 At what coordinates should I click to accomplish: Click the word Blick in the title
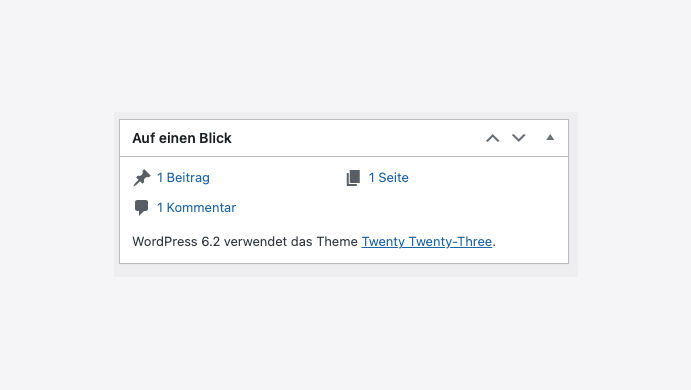(x=215, y=138)
